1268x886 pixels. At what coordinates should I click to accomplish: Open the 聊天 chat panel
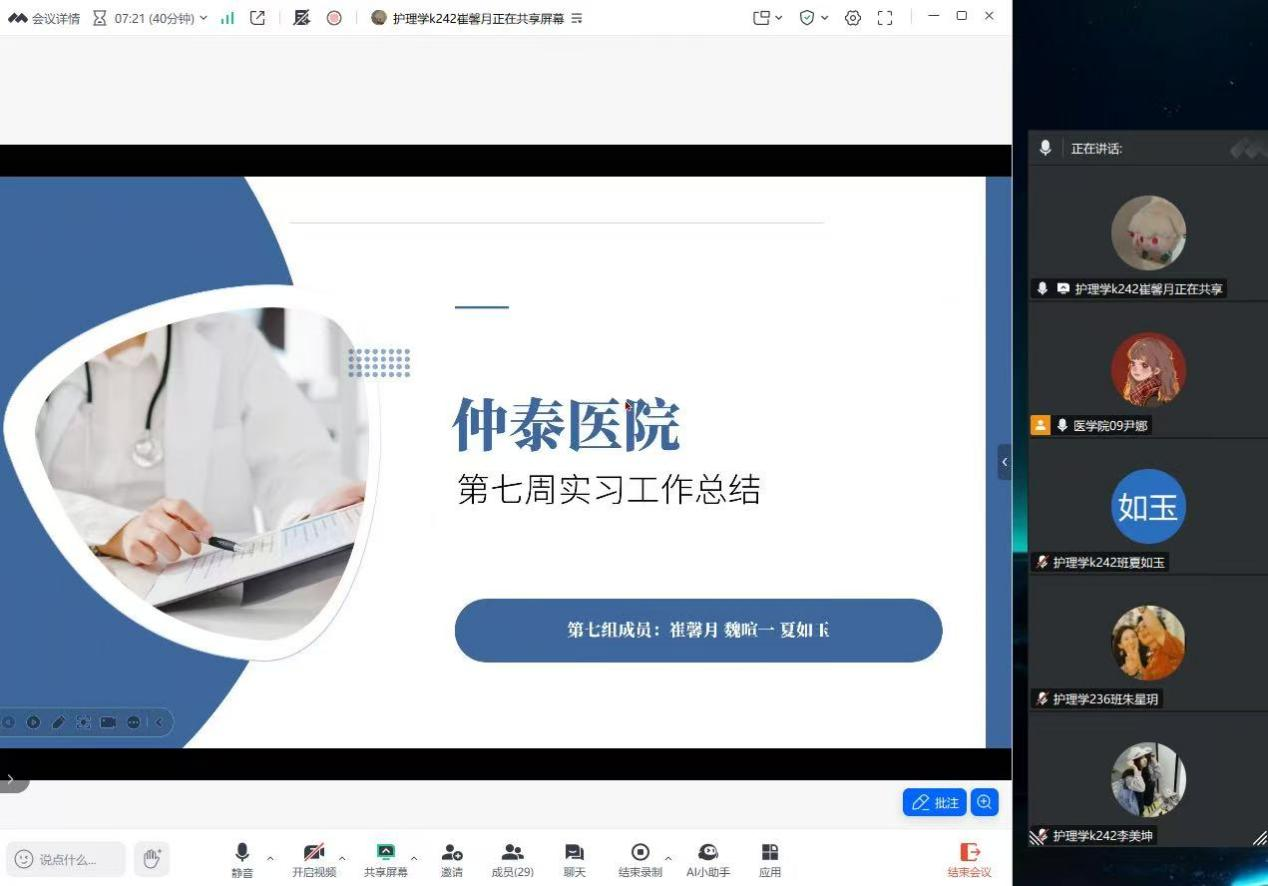[x=574, y=858]
